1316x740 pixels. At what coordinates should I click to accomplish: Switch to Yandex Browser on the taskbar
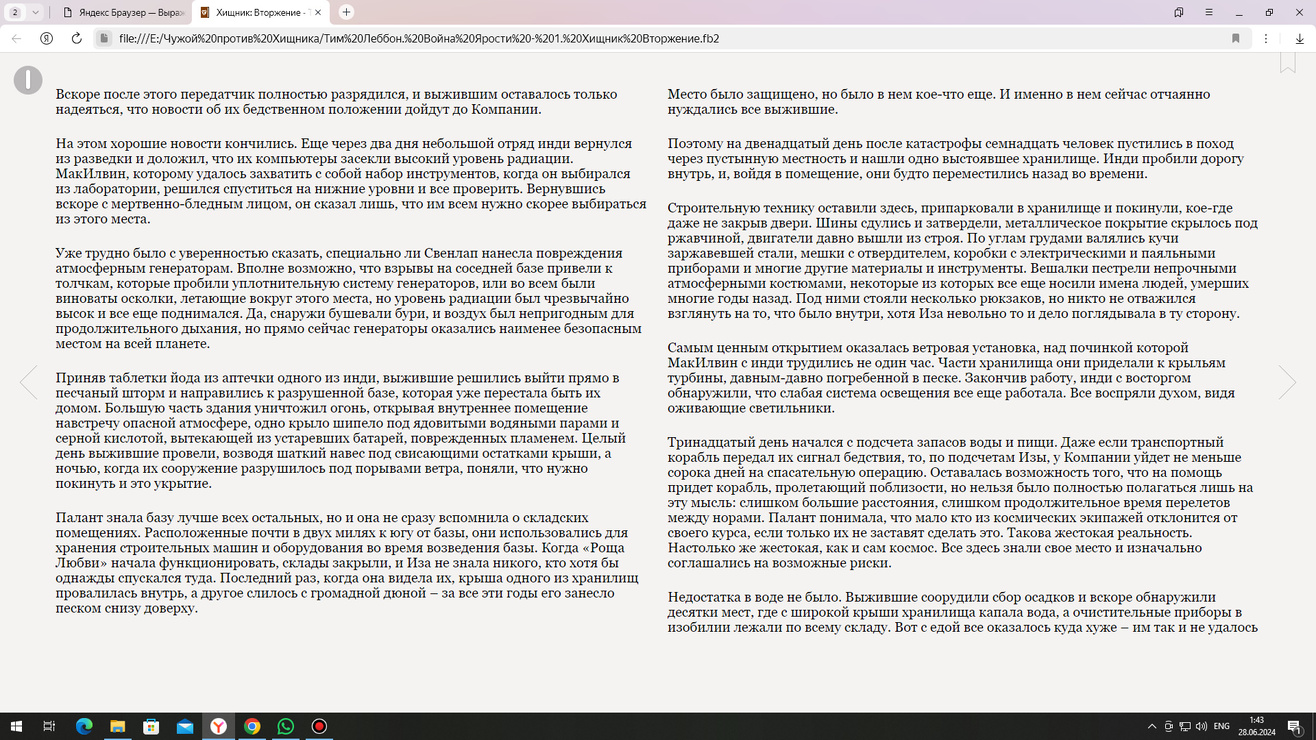pos(218,727)
